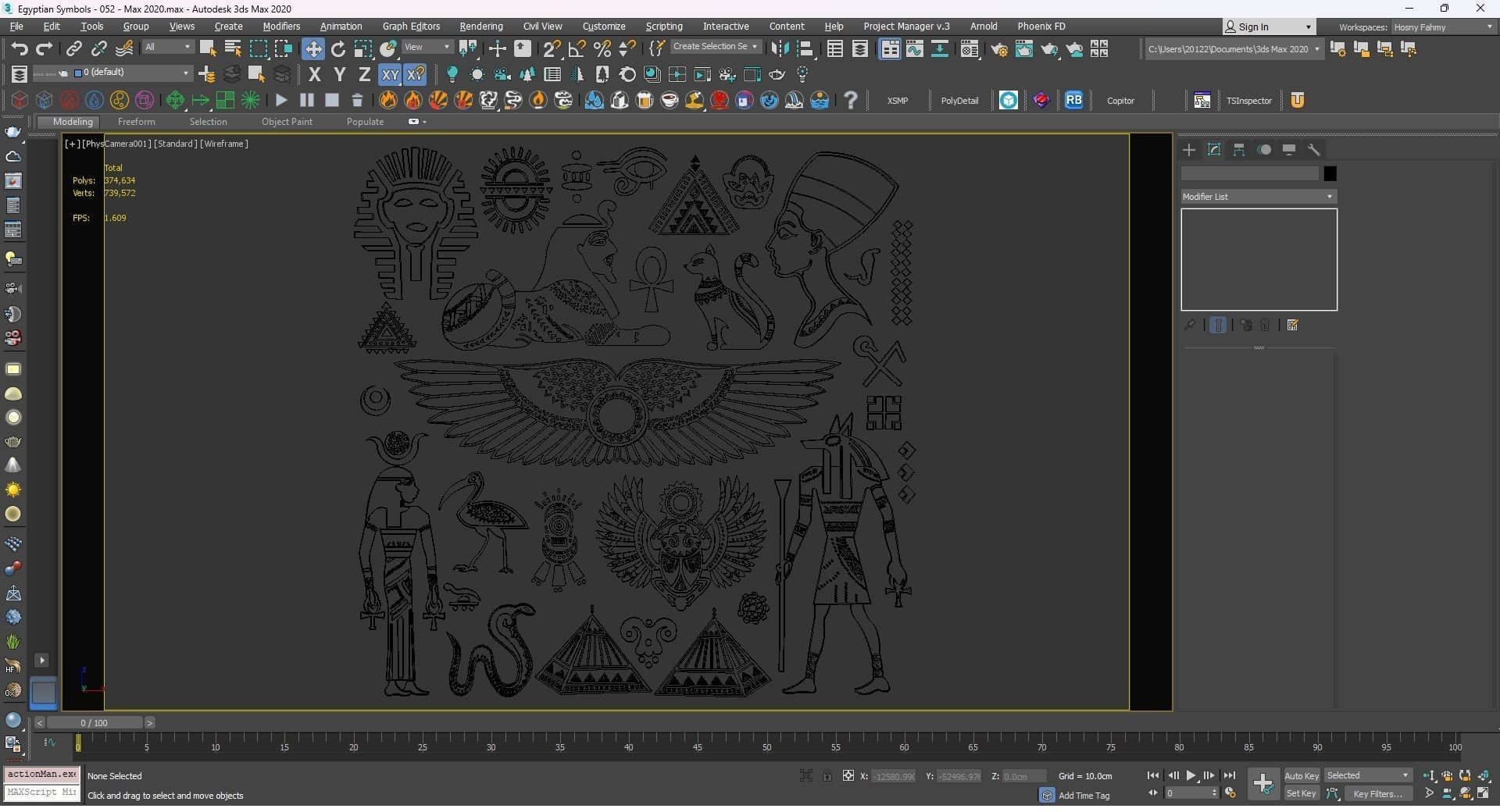Viewport: 1500px width, 812px height.
Task: Open the Material Editor icon
Action: pyautogui.click(x=970, y=49)
